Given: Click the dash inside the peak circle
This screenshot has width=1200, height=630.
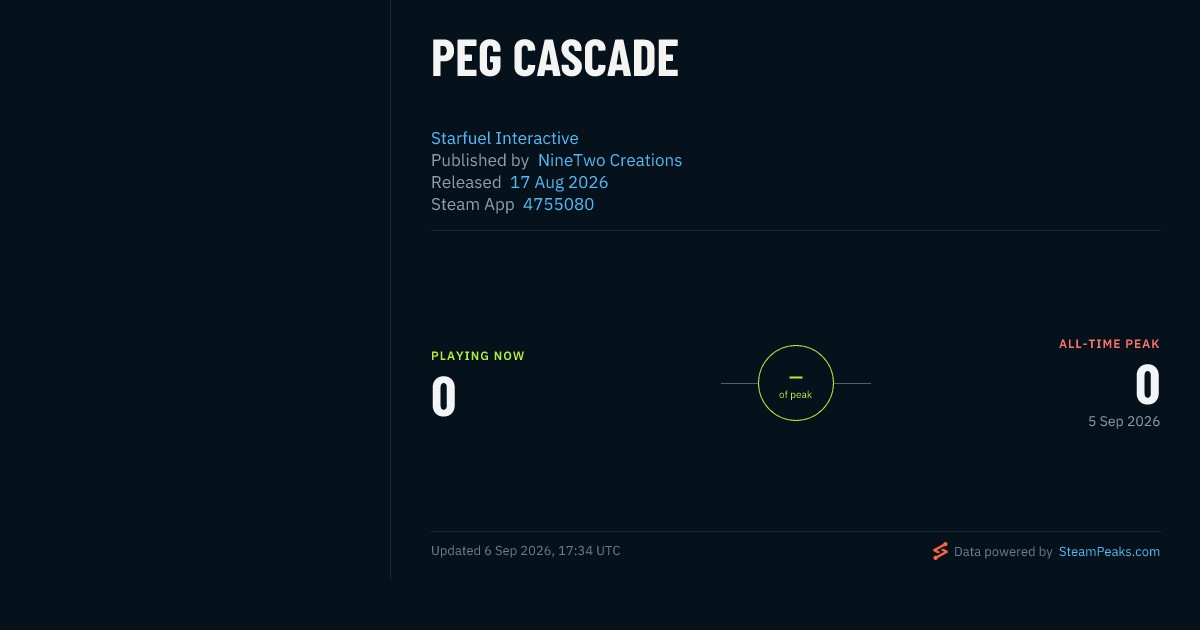Looking at the screenshot, I should [796, 377].
